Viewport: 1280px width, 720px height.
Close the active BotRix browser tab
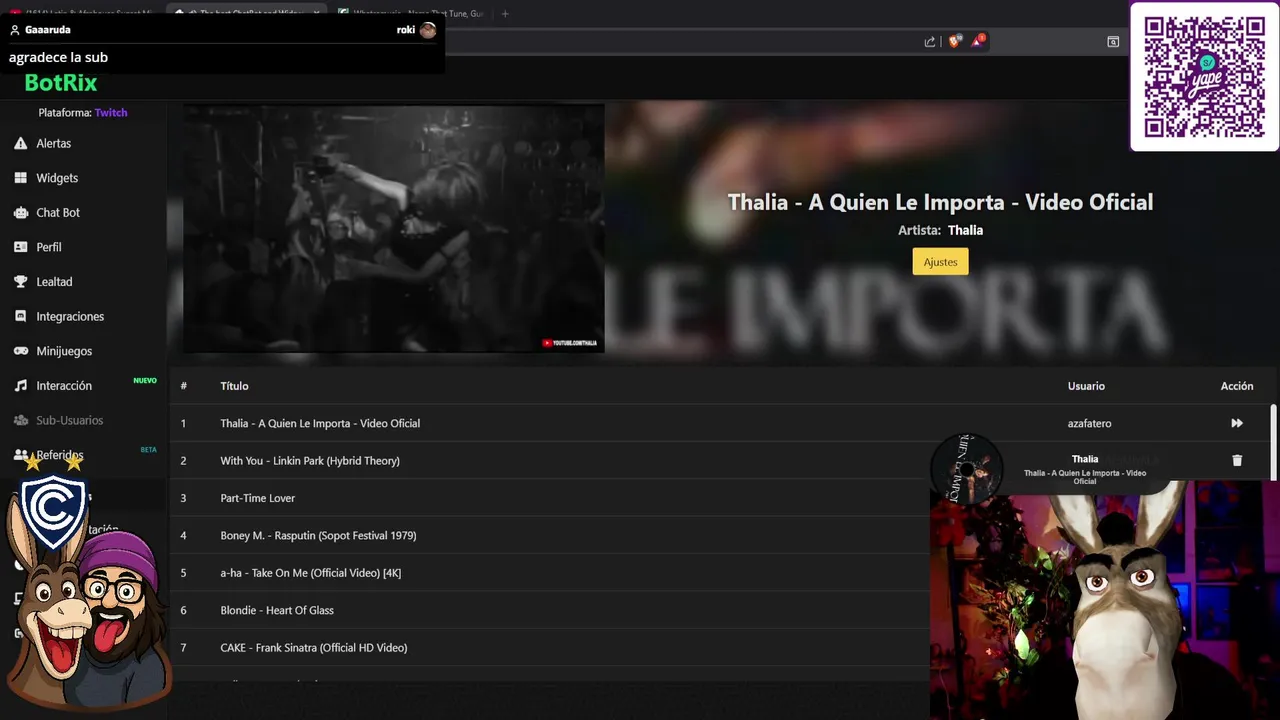pos(316,14)
